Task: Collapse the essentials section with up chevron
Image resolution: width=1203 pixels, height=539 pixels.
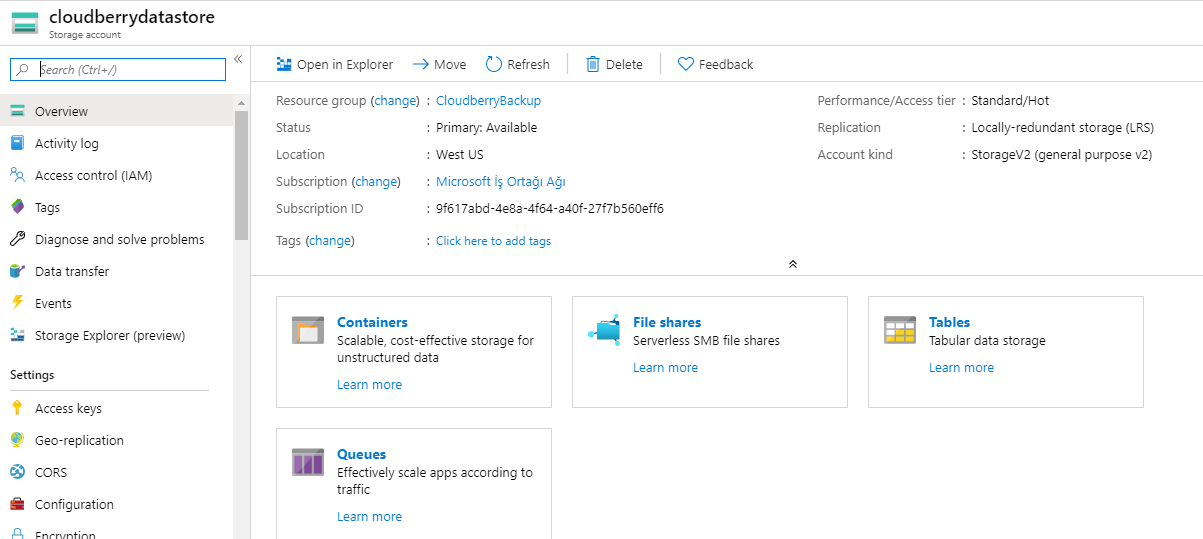Action: 792,264
